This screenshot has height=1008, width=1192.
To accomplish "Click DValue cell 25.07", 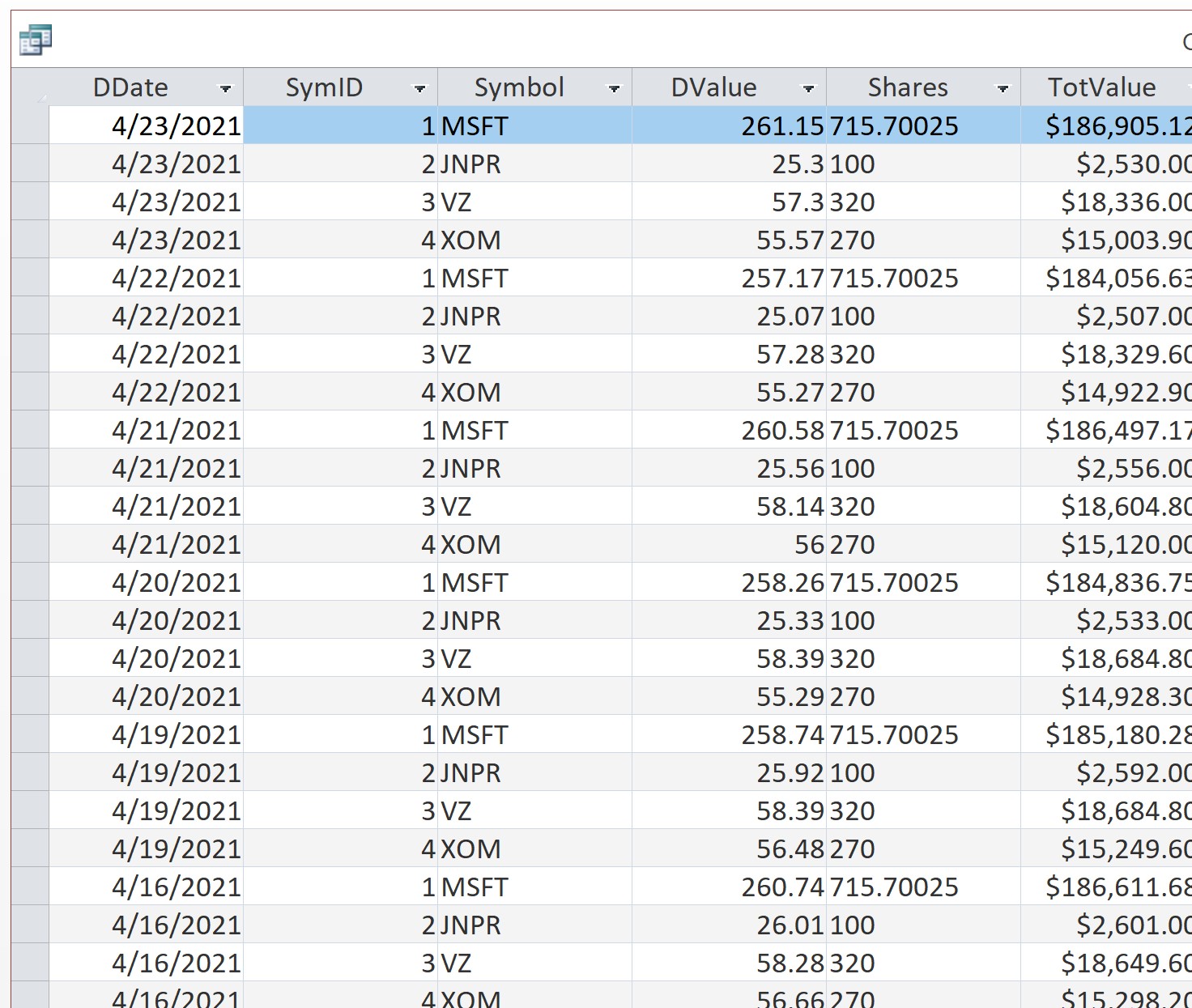I will [729, 316].
